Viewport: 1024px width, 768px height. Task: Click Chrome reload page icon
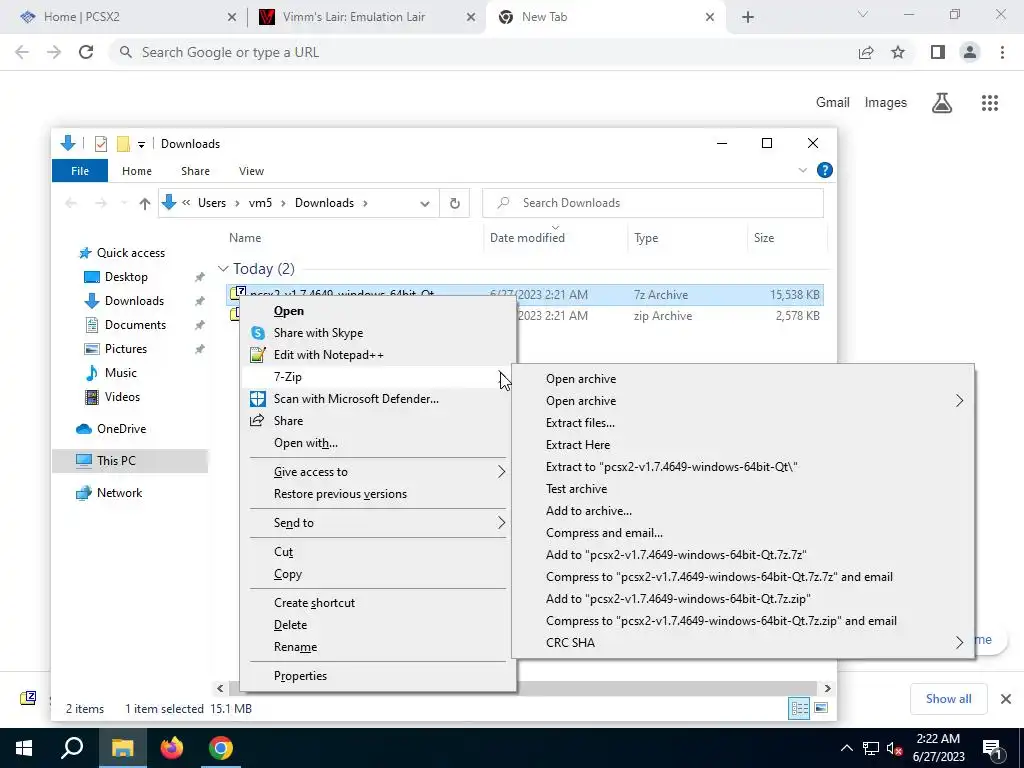click(86, 52)
